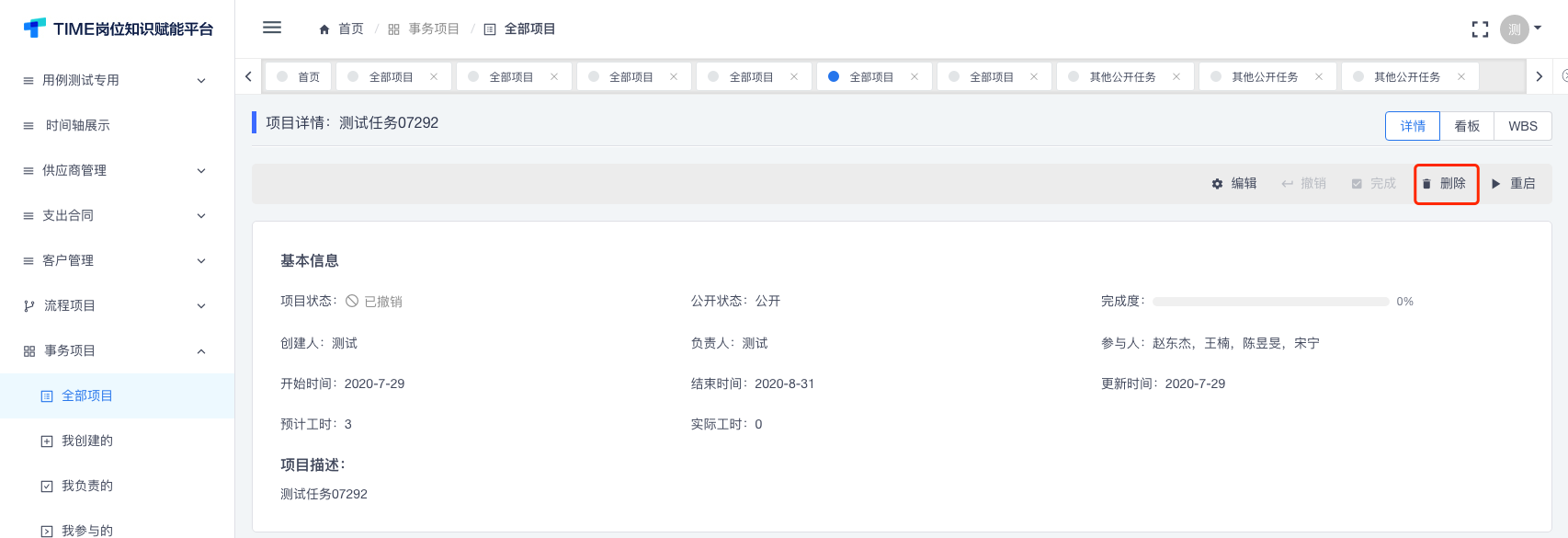1568x538 pixels.
Task: Click the trash Delete (删除) button
Action: click(1446, 184)
